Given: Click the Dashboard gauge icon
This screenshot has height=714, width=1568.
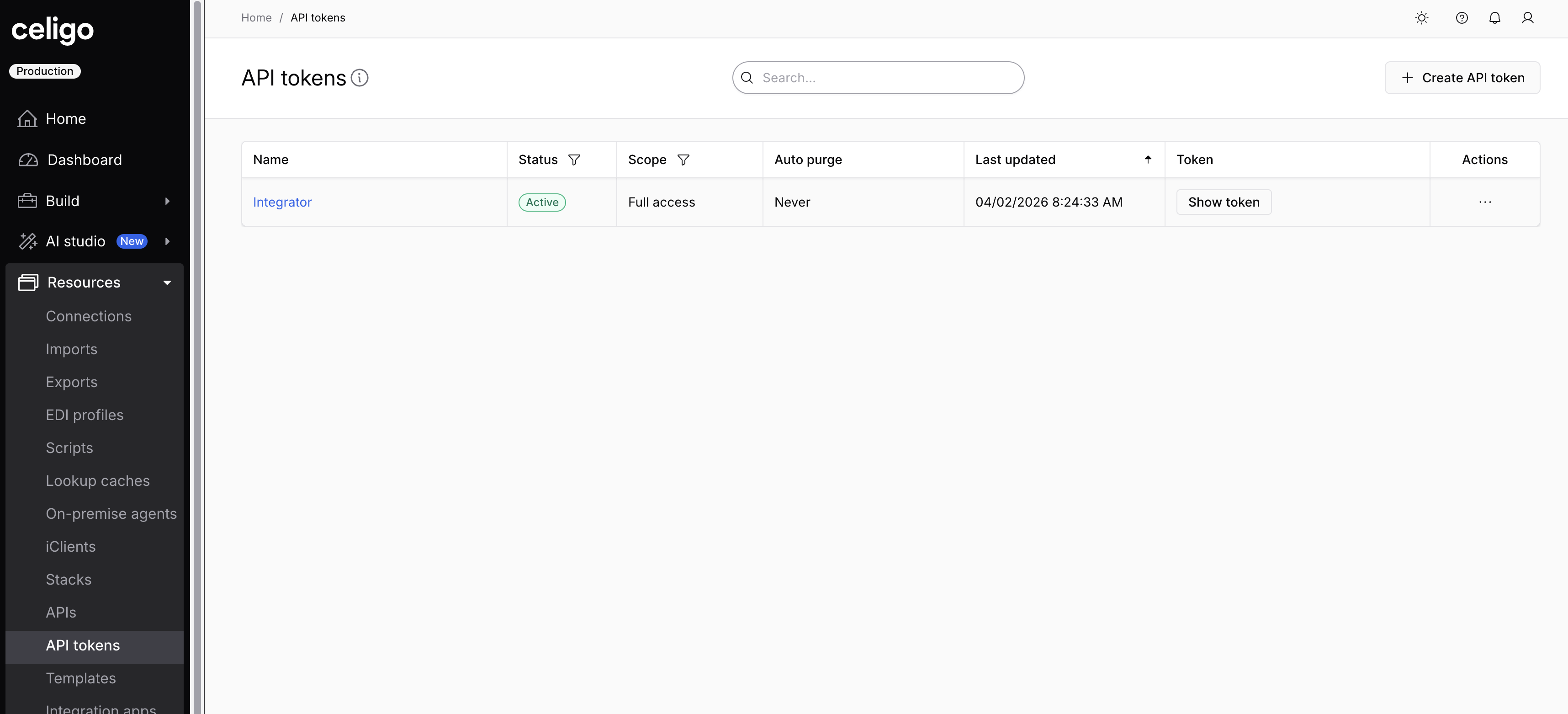Looking at the screenshot, I should click(28, 160).
